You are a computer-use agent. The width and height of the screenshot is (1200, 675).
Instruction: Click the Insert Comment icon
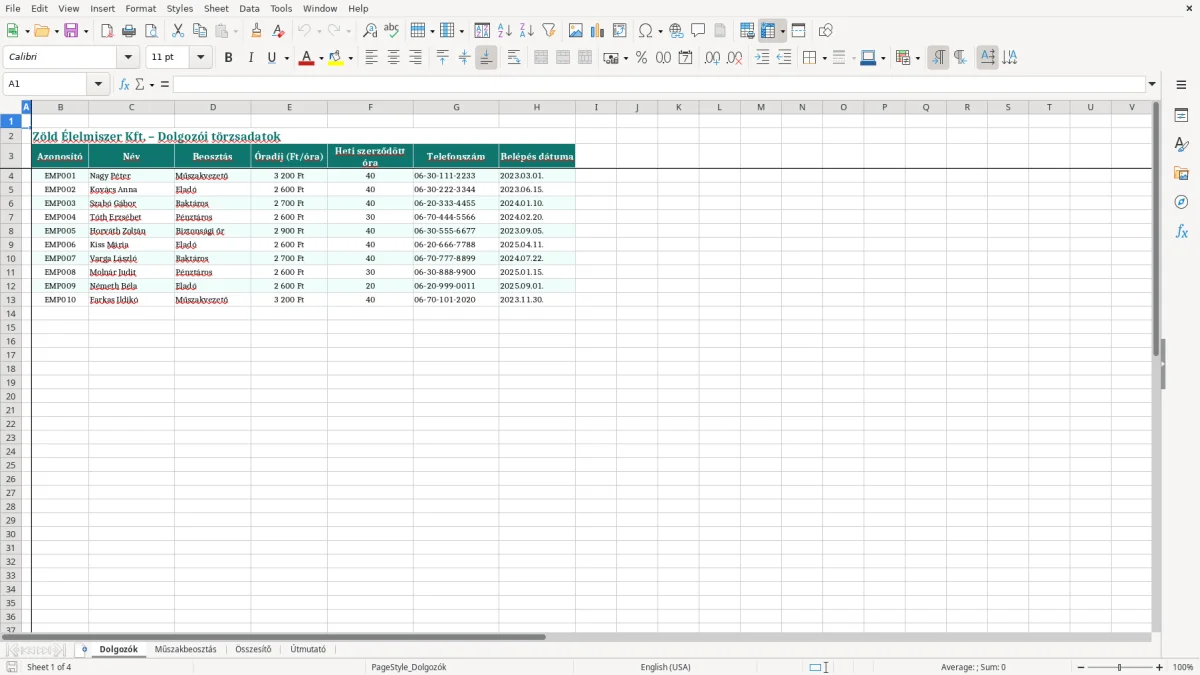[x=698, y=31]
